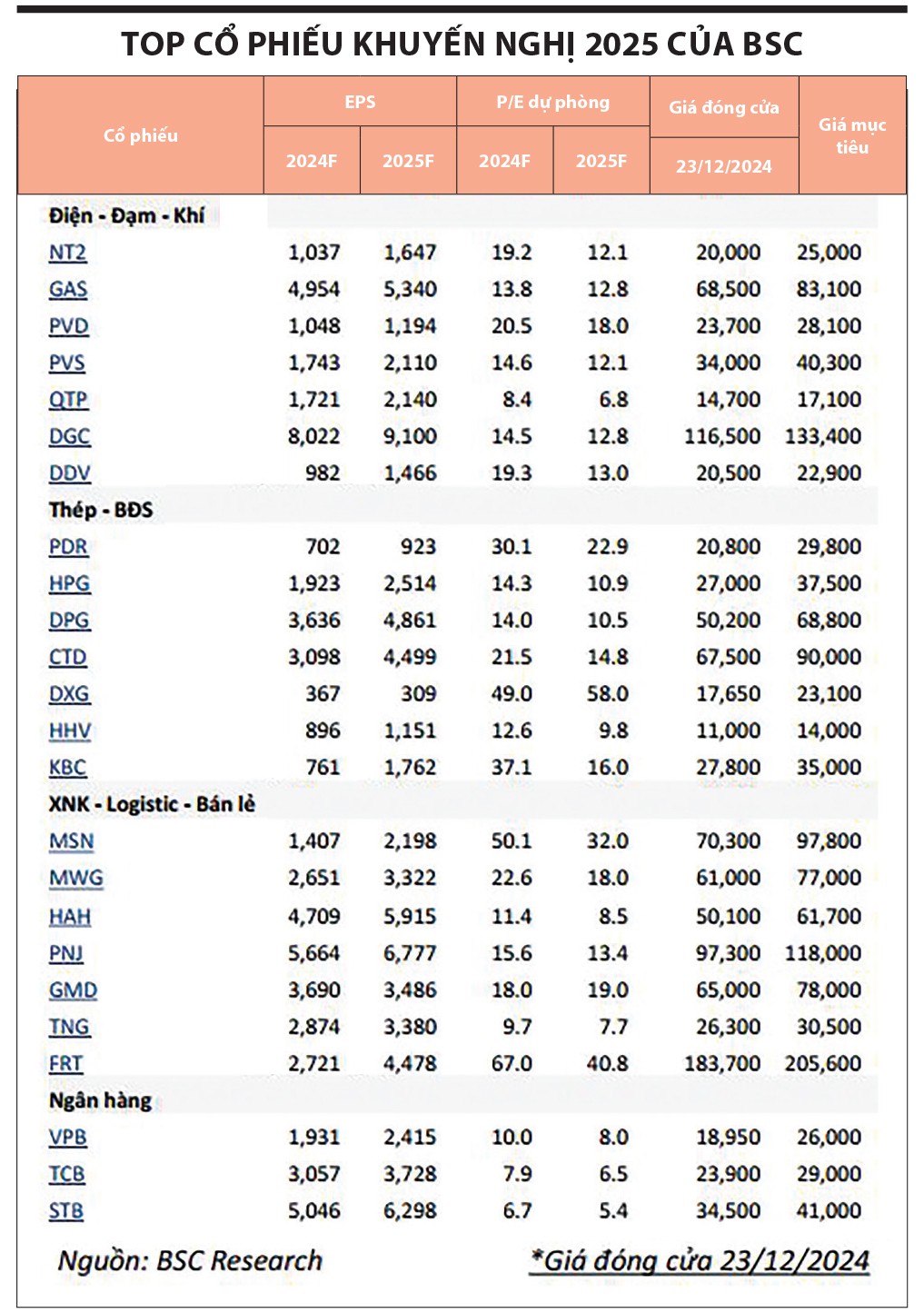Open the NT2 stock link
This screenshot has height=1313, width=924.
coord(67,253)
